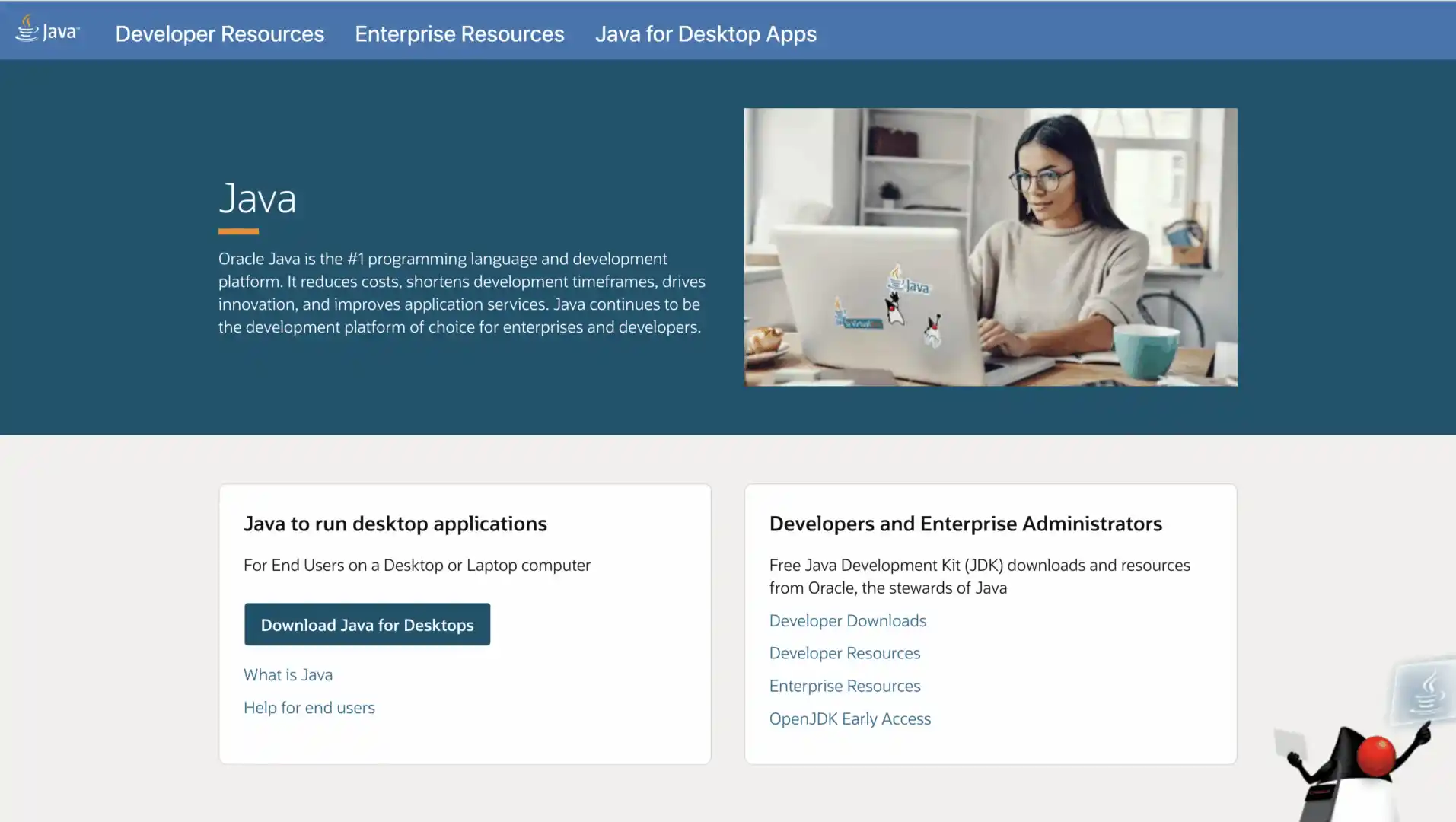Click the Java logo in the header
The image size is (1456, 822).
click(47, 30)
